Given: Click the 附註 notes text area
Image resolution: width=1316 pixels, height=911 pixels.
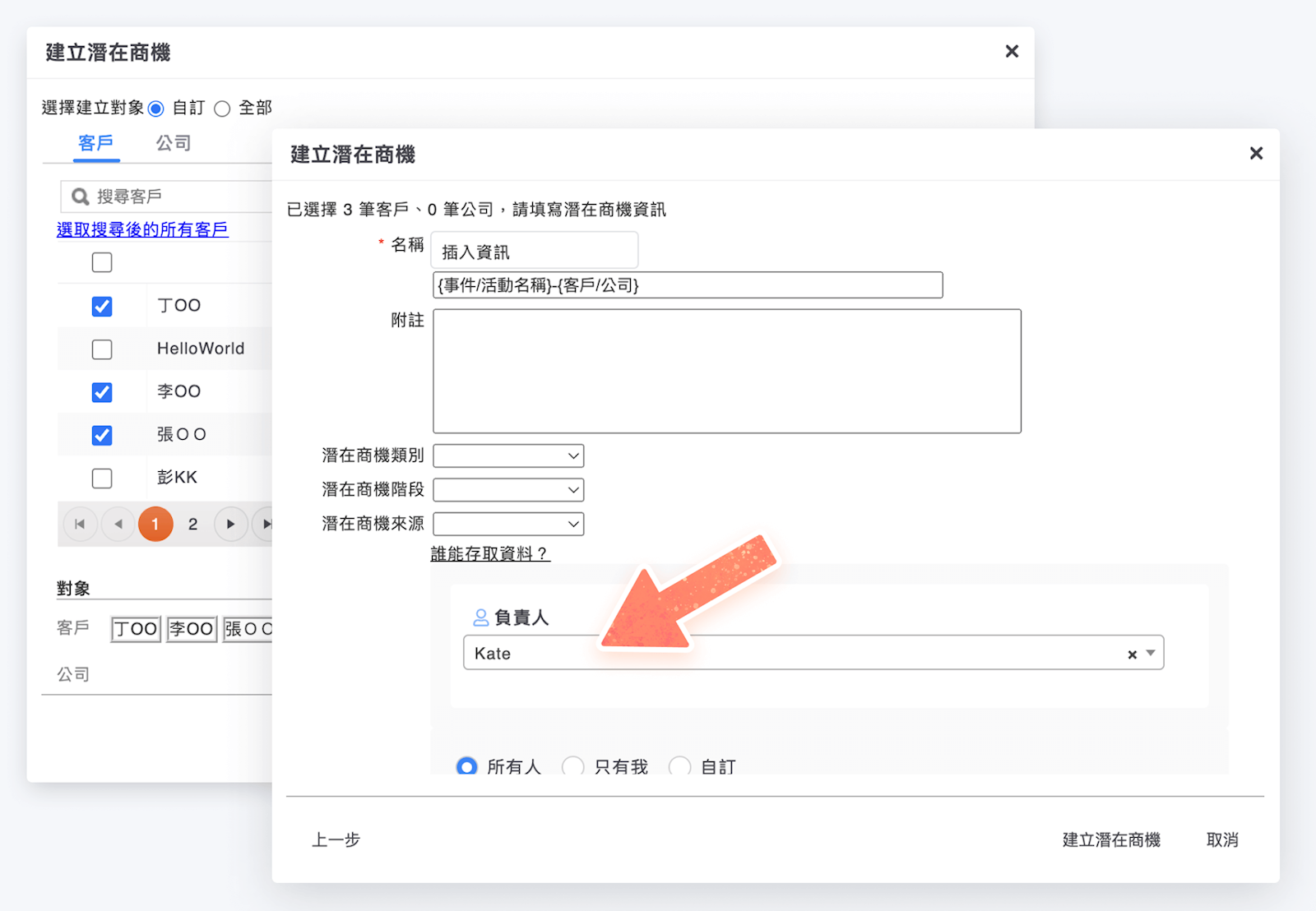Looking at the screenshot, I should click(726, 371).
